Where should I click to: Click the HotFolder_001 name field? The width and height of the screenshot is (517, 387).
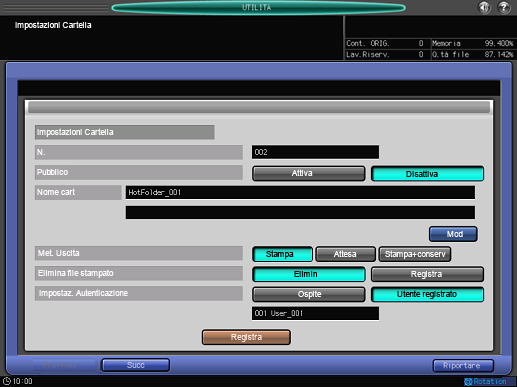(300, 192)
